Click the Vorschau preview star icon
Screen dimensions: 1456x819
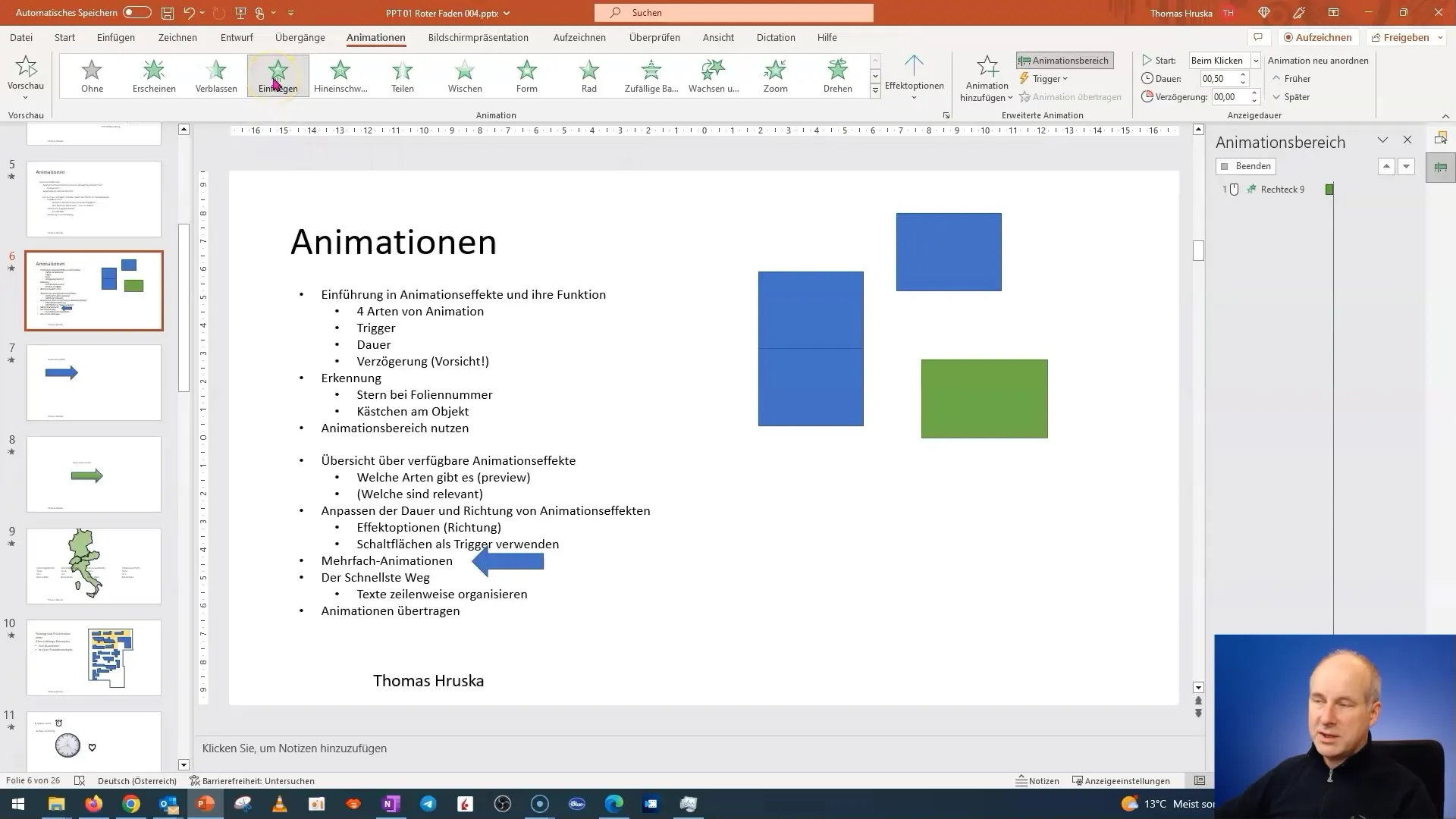(x=26, y=67)
